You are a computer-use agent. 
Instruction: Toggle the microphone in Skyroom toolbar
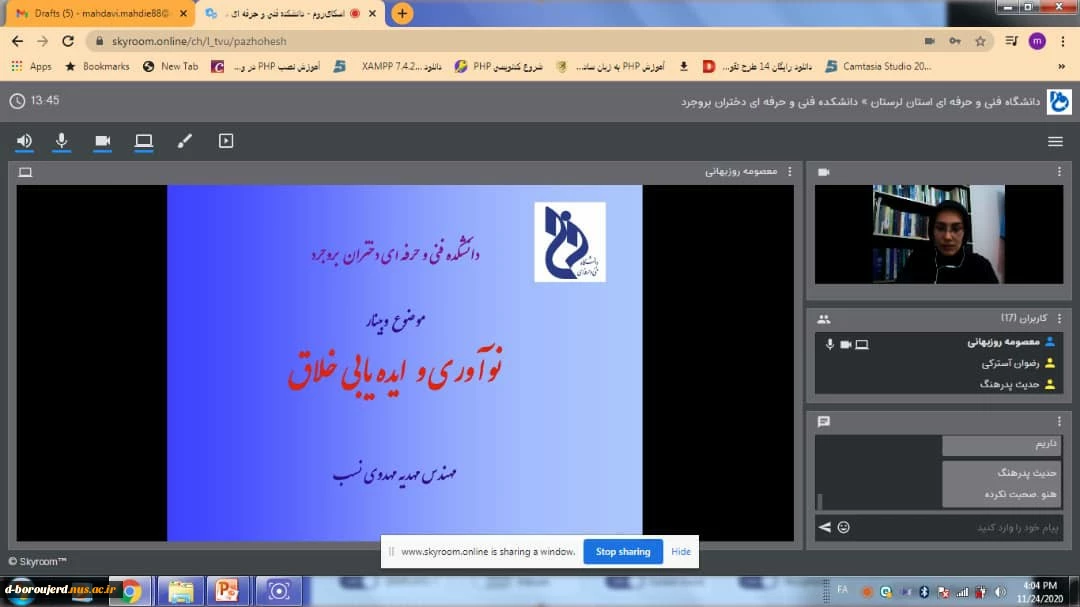61,141
